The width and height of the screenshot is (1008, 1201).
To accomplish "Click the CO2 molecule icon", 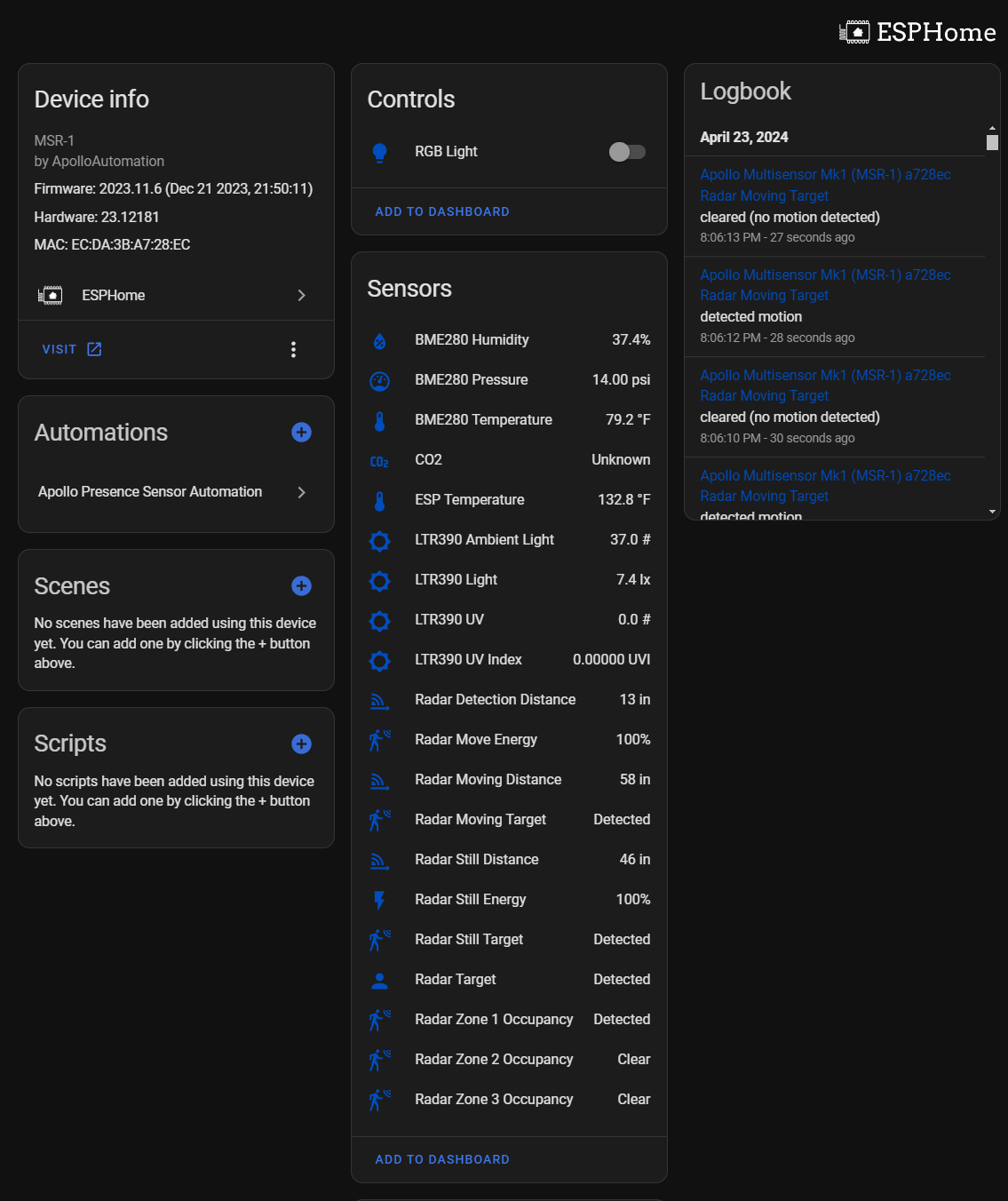I will click(x=379, y=461).
